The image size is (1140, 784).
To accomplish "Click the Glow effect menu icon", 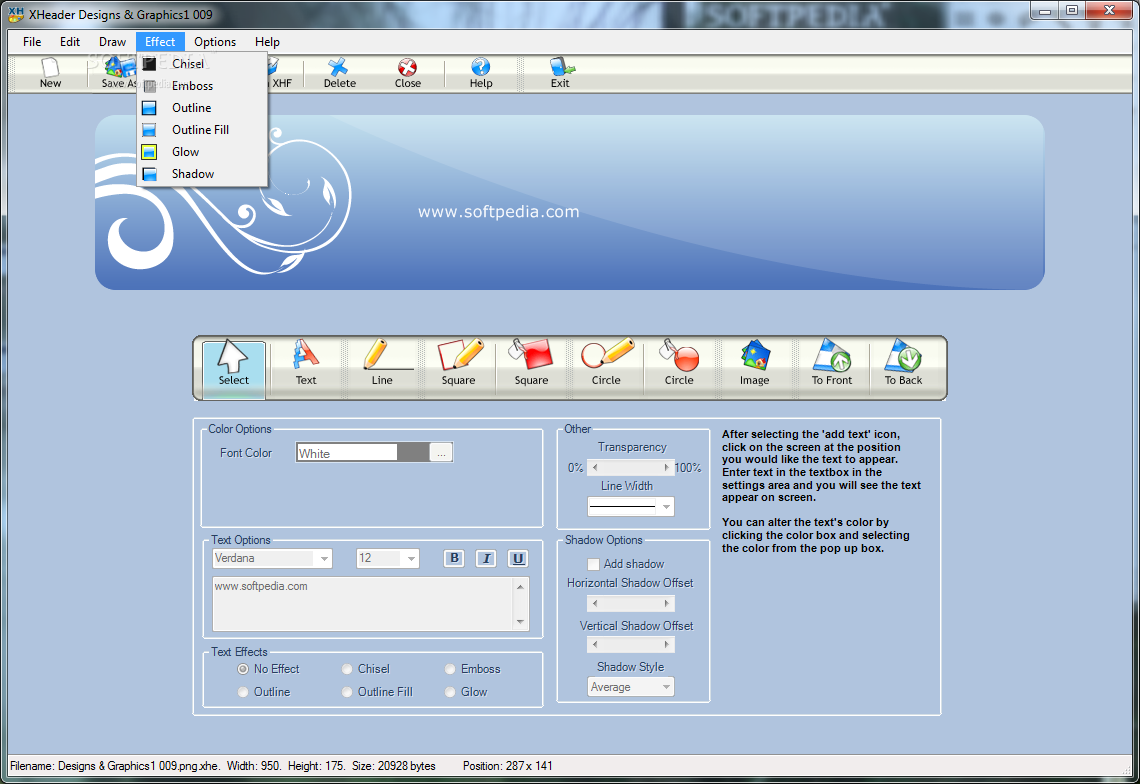I will click(149, 152).
